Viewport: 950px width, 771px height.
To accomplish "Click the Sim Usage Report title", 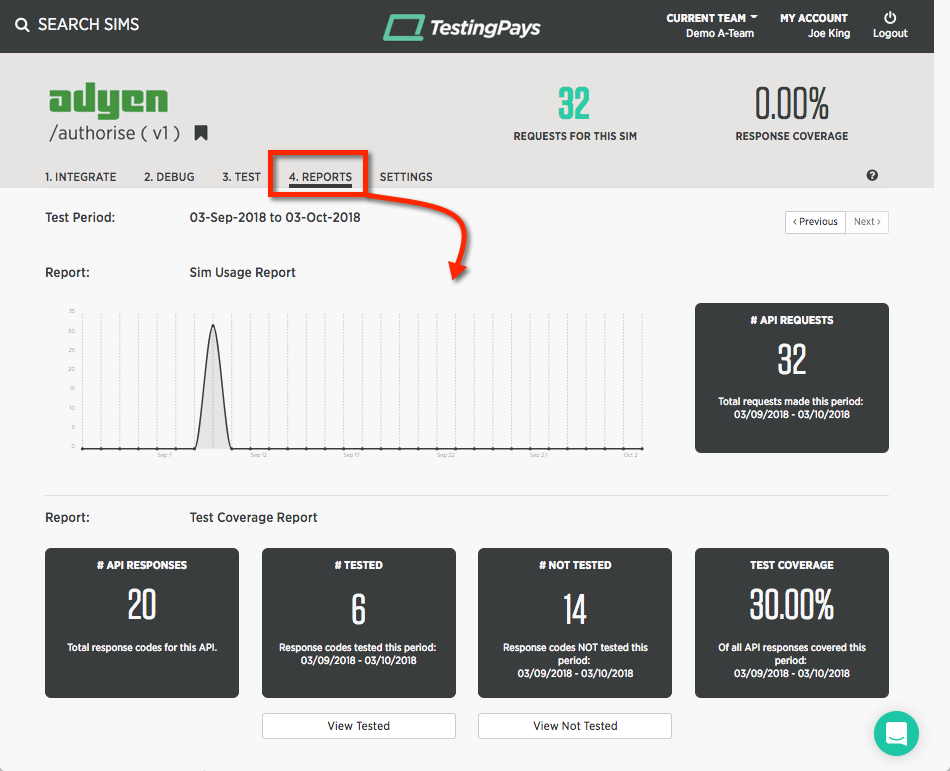I will (242, 273).
